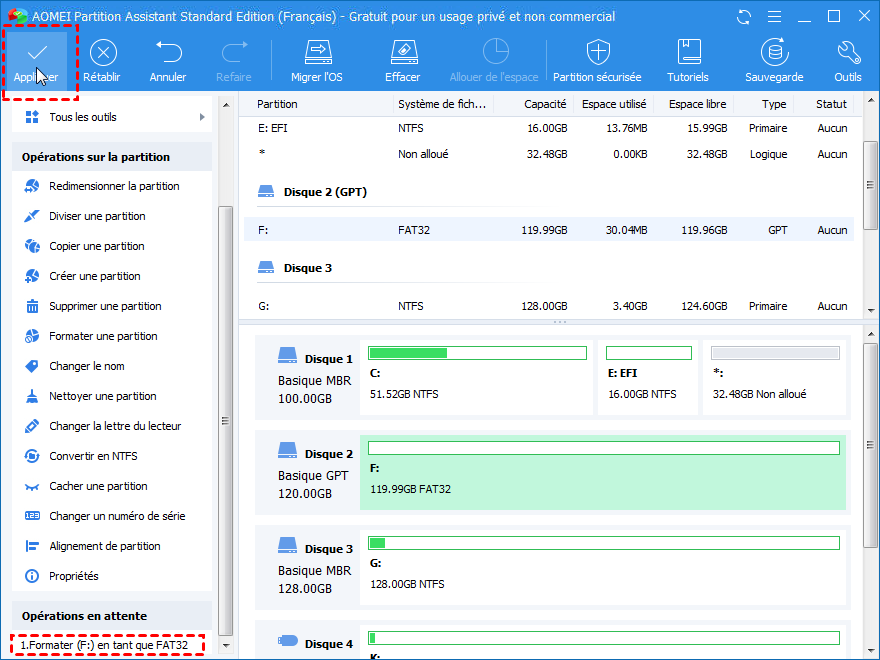Select Formater une partition option
The height and width of the screenshot is (660, 880).
(103, 336)
